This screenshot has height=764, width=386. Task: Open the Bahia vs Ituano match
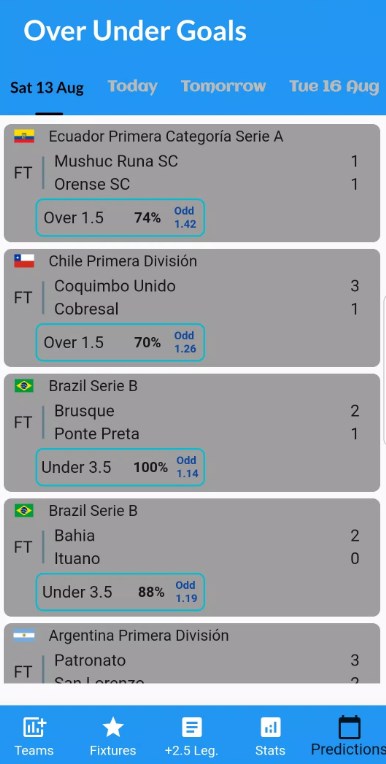coord(192,557)
